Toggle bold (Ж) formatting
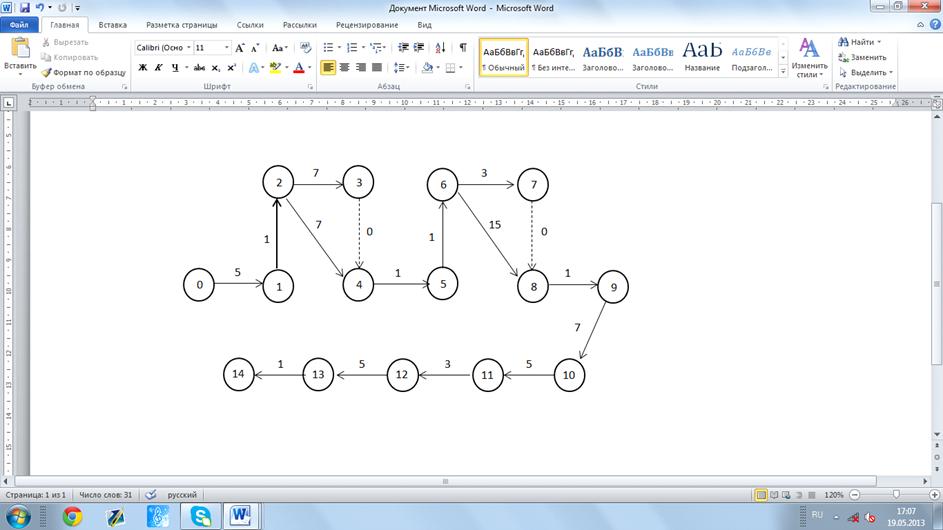Screen dimensions: 943x530 click(x=142, y=67)
